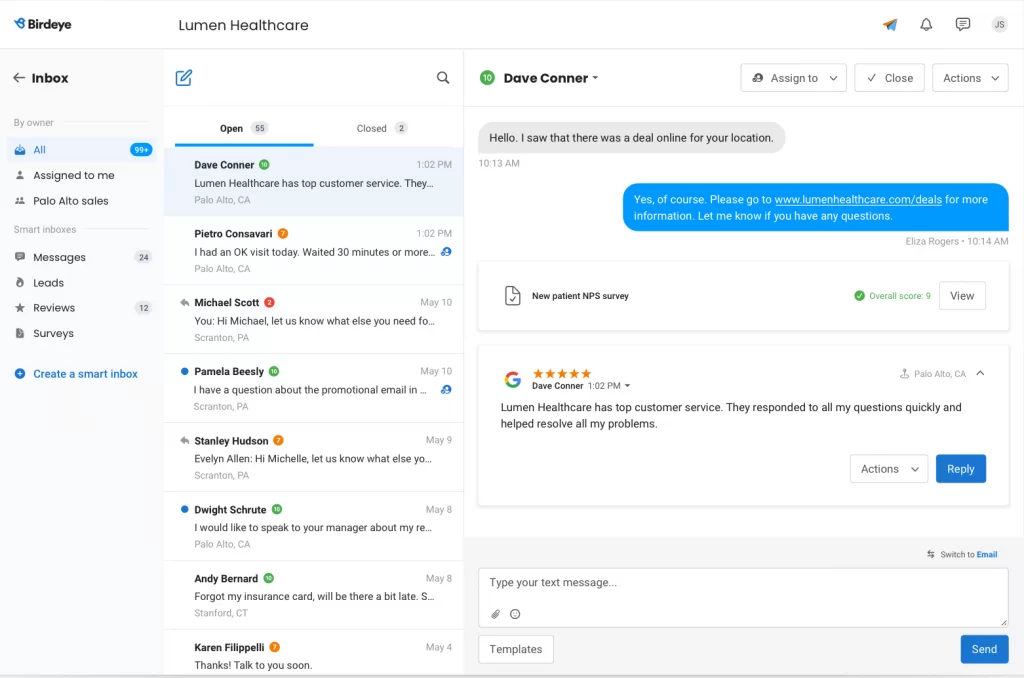Reply to Dave Conner's Google review
This screenshot has width=1024, height=678.
[x=961, y=469]
